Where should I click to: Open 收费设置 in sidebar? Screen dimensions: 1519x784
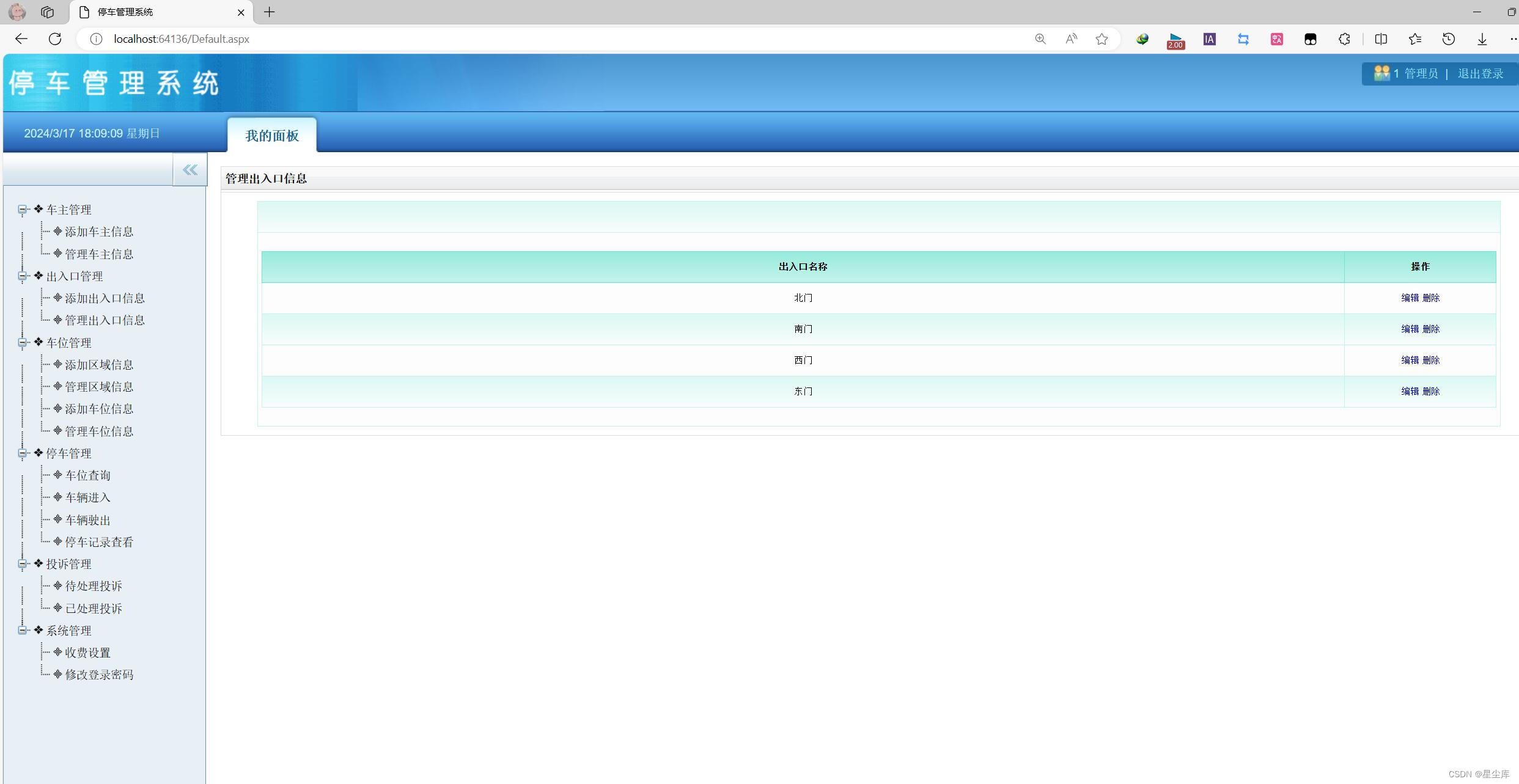87,653
